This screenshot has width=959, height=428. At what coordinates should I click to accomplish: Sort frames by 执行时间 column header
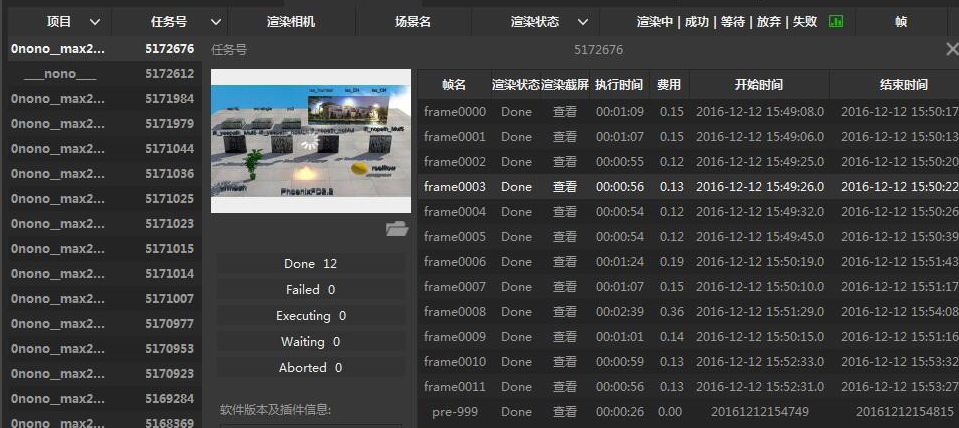click(x=619, y=85)
